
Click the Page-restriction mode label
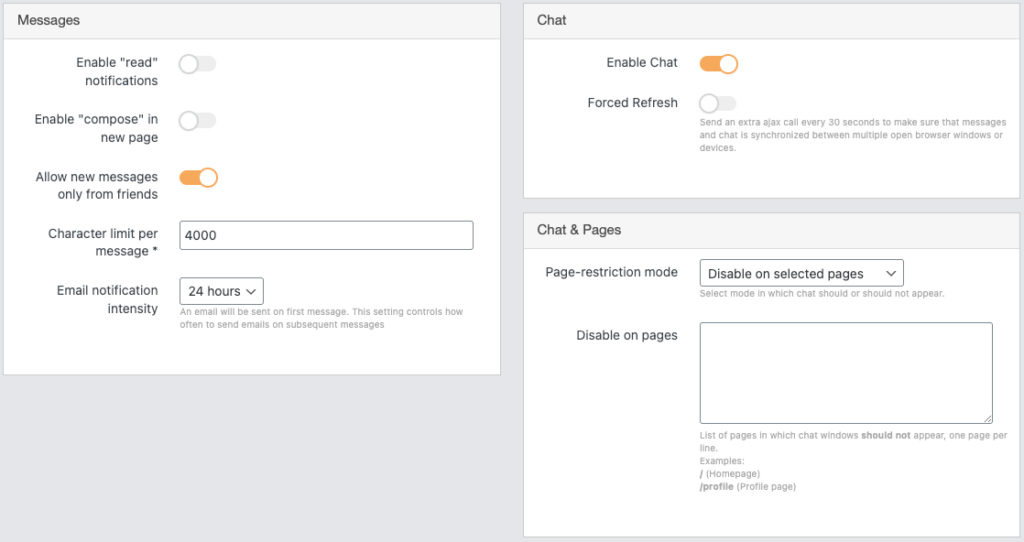pos(611,272)
